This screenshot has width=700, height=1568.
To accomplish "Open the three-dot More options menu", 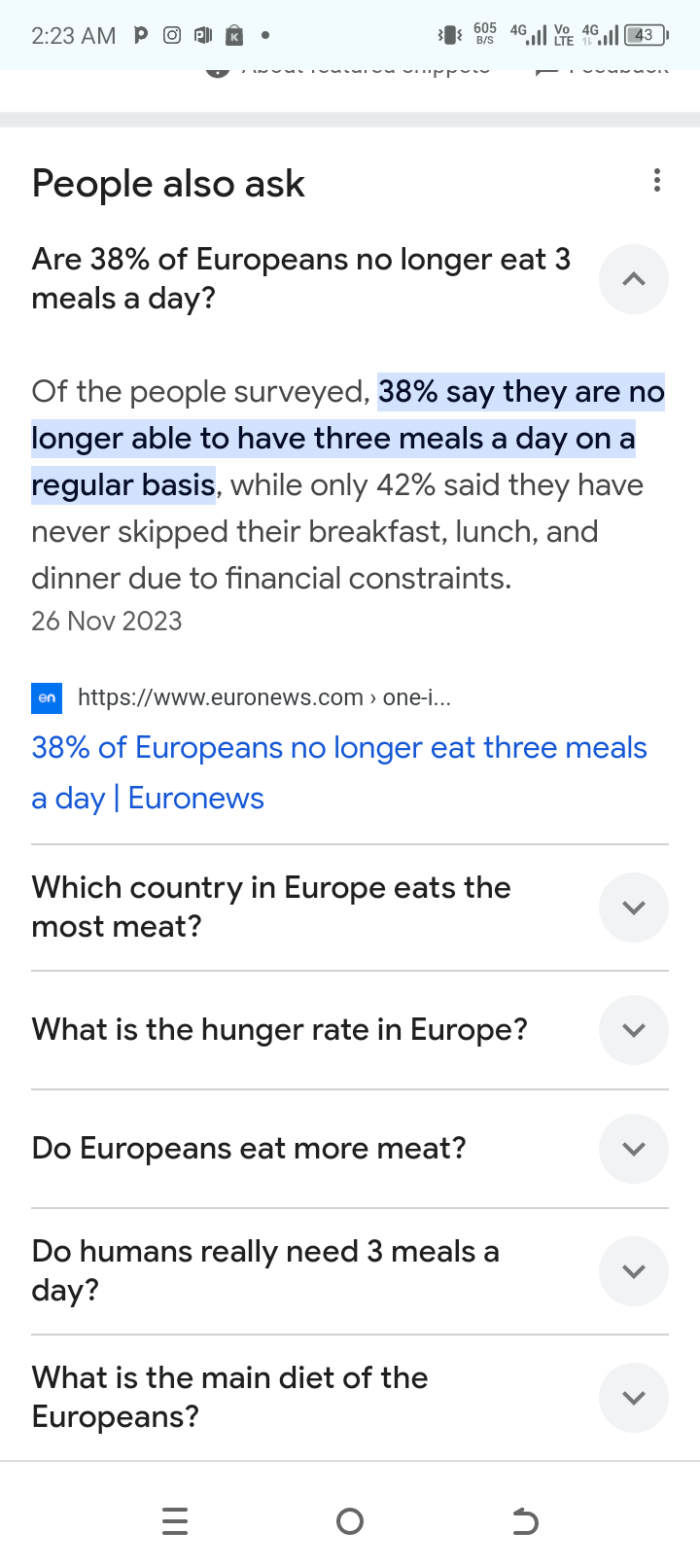I will pos(657,180).
